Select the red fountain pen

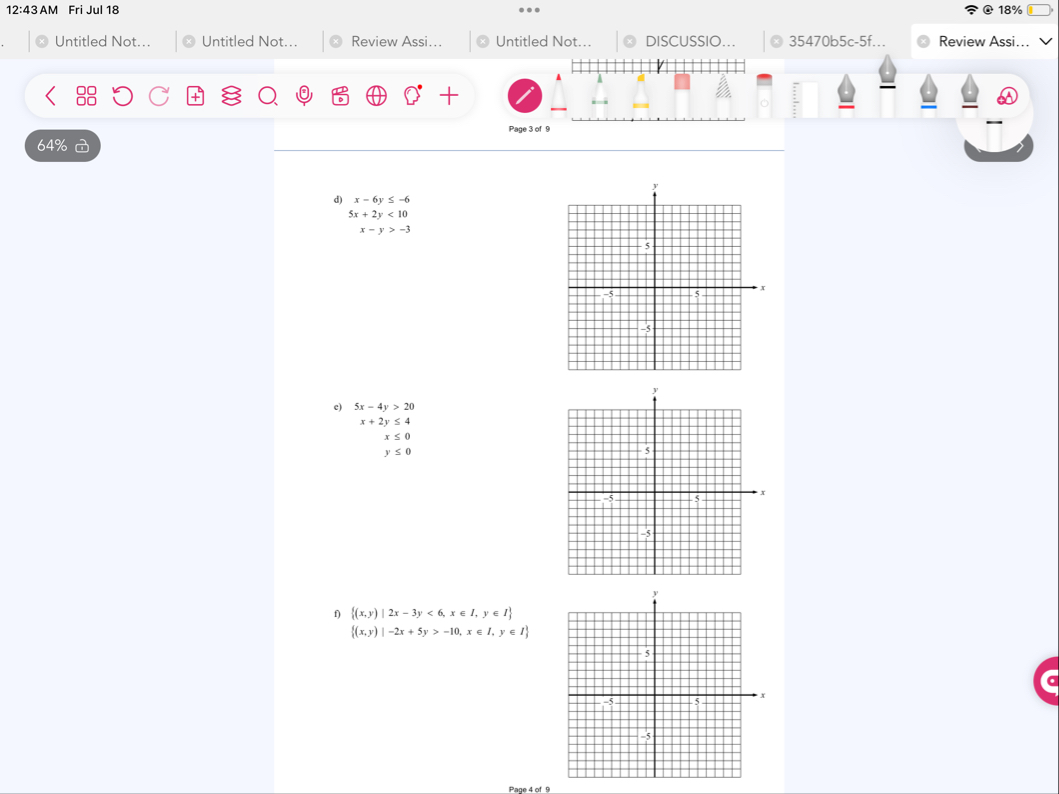click(x=846, y=95)
